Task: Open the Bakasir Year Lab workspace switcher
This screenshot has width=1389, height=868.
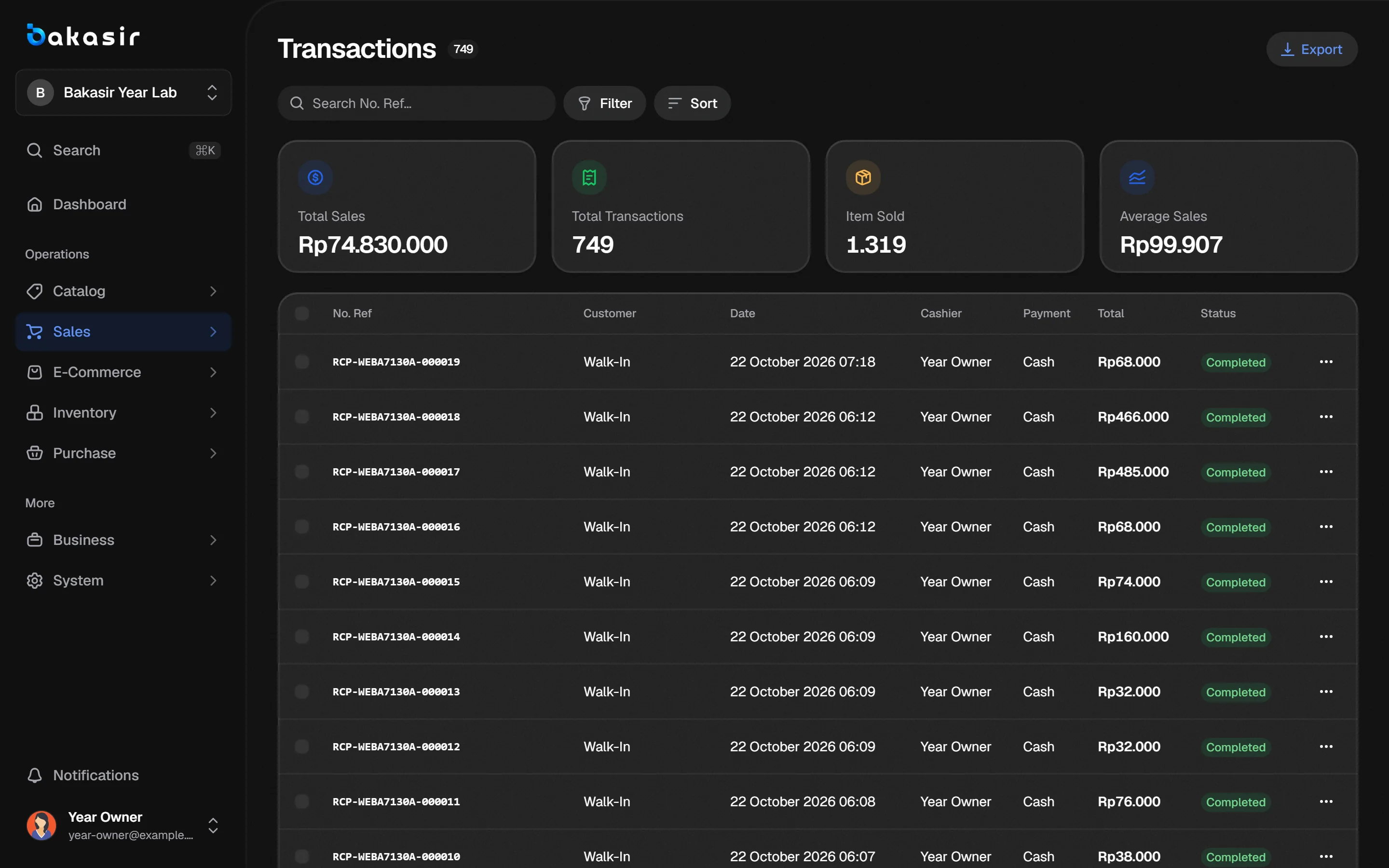Action: [x=123, y=93]
